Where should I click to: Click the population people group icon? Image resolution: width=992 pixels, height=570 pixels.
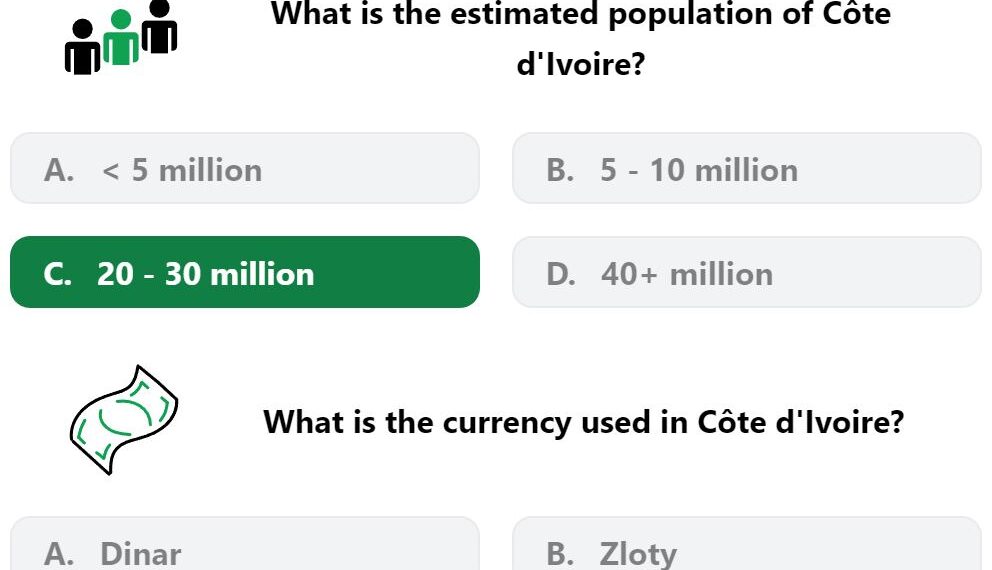[x=121, y=38]
